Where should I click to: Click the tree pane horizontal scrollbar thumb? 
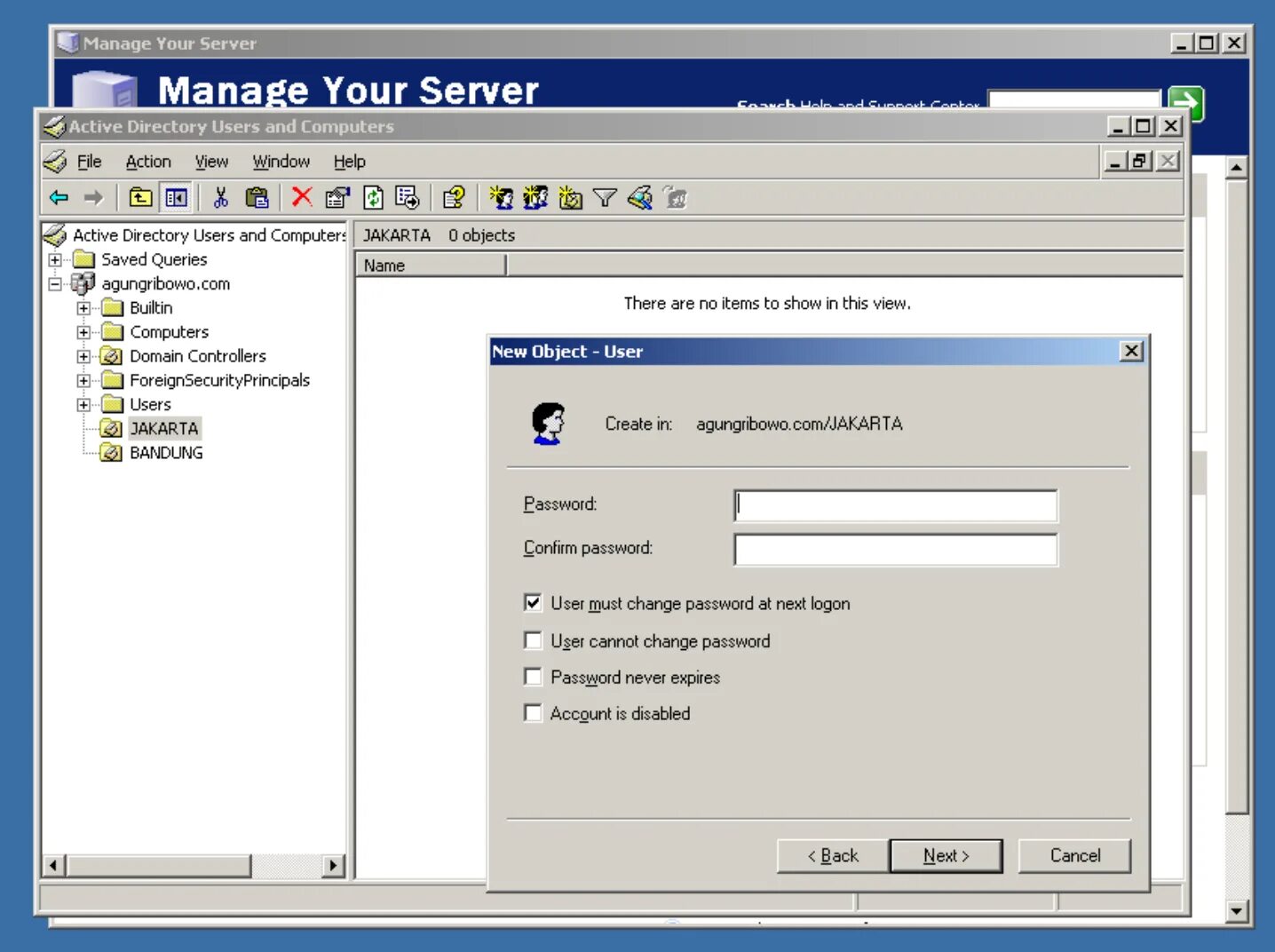coord(159,865)
